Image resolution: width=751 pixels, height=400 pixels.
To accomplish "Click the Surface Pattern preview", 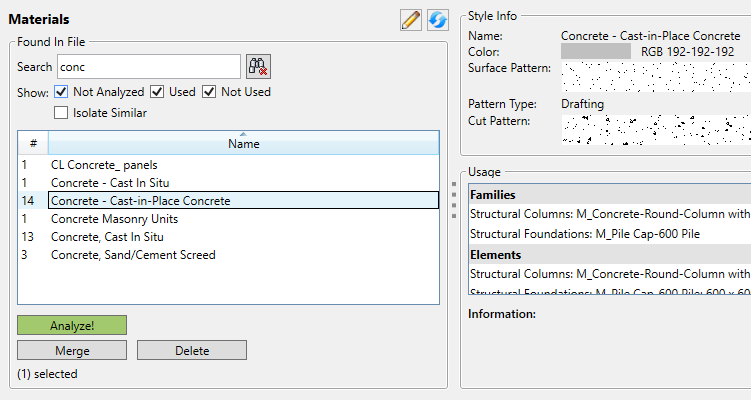I will 656,77.
